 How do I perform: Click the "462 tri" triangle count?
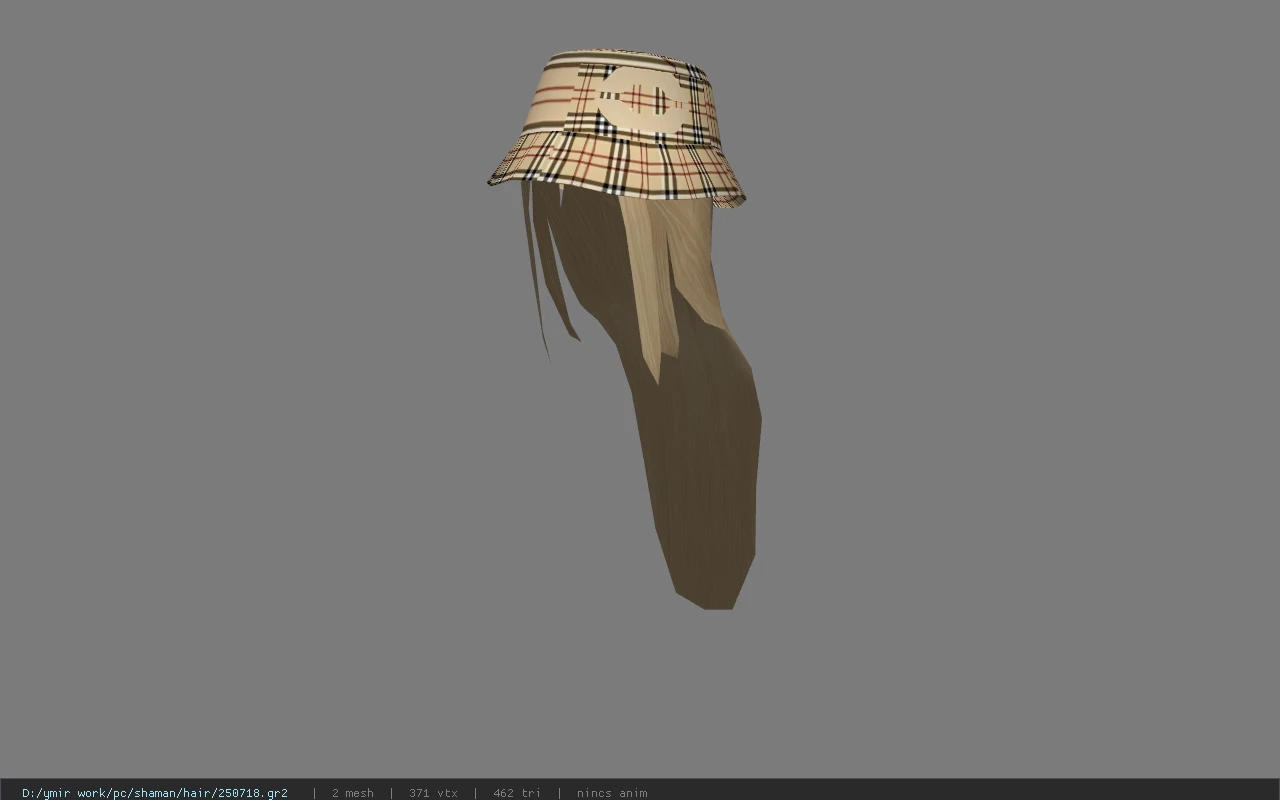(x=516, y=793)
